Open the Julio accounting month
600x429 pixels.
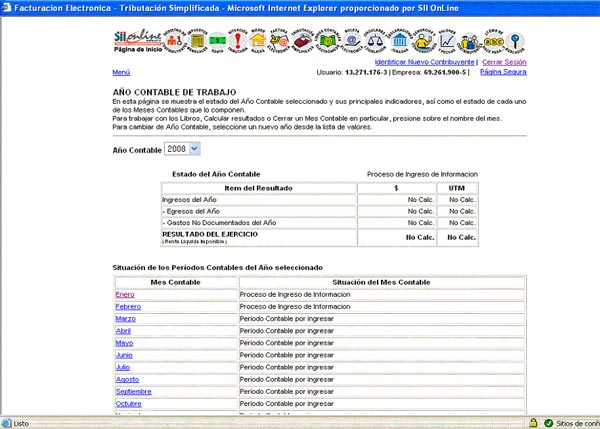[x=122, y=367]
